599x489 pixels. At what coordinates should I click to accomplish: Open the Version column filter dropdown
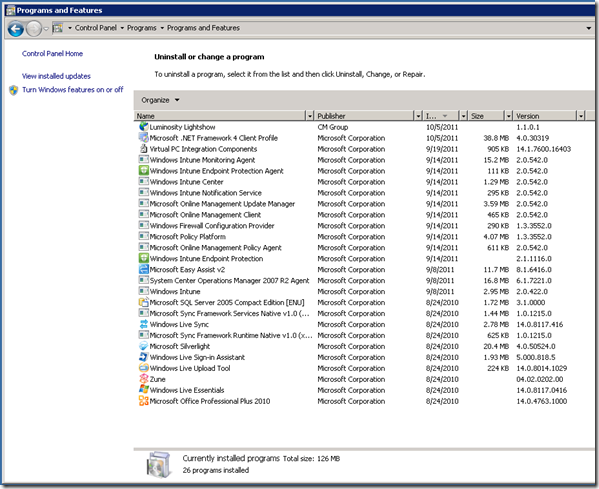point(581,116)
